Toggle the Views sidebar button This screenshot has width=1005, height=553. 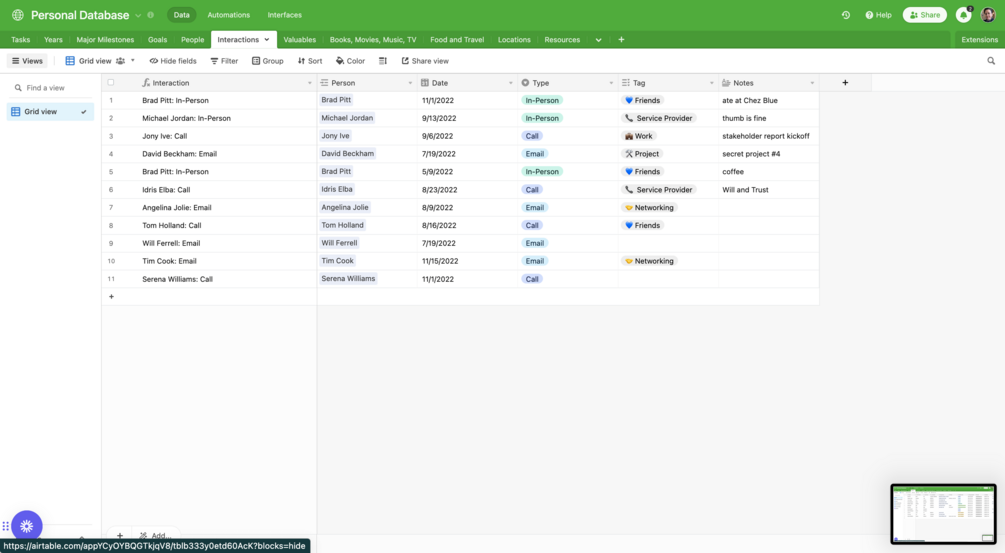(x=27, y=61)
